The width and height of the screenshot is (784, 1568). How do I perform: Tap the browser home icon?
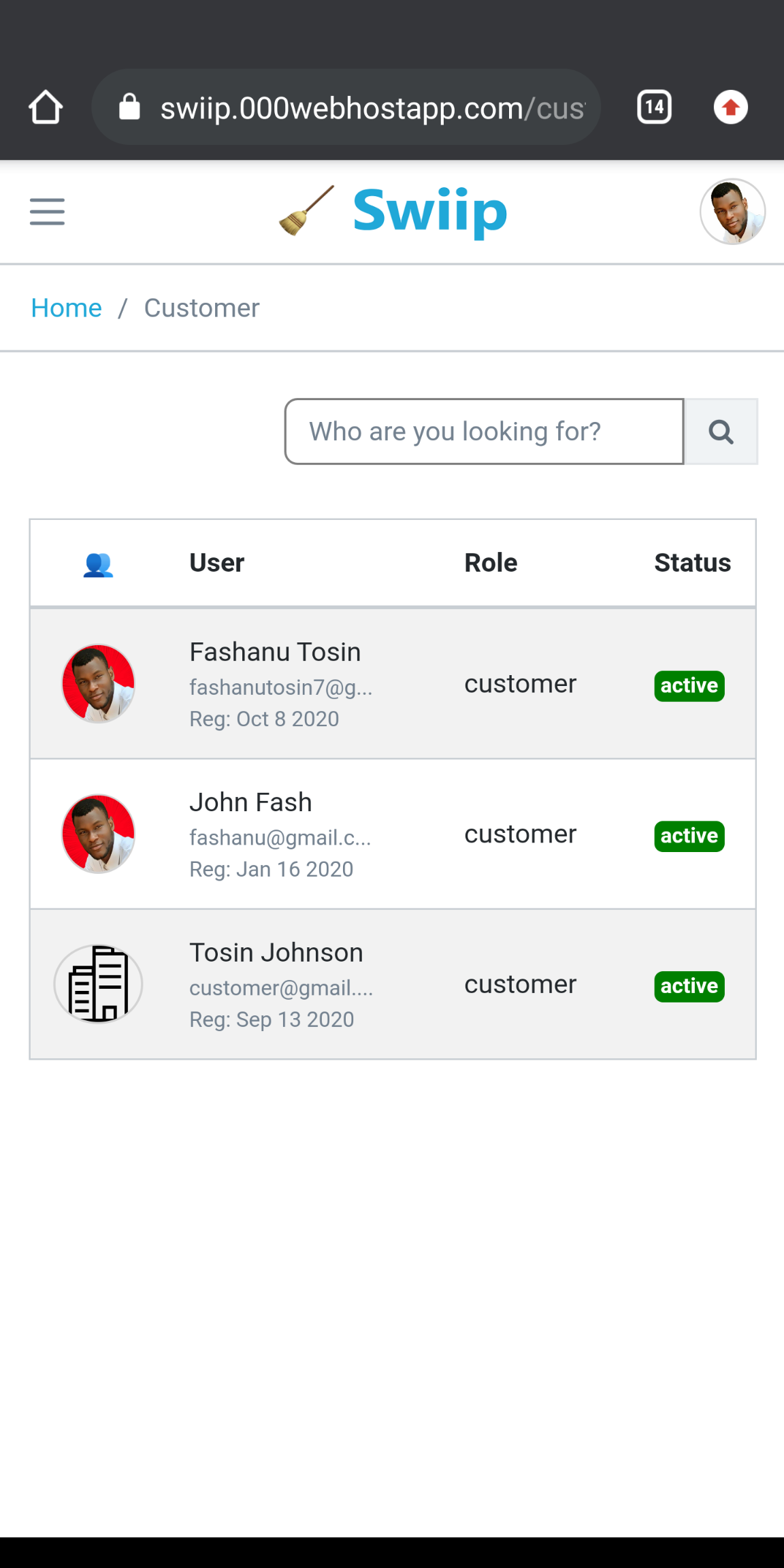pyautogui.click(x=46, y=108)
